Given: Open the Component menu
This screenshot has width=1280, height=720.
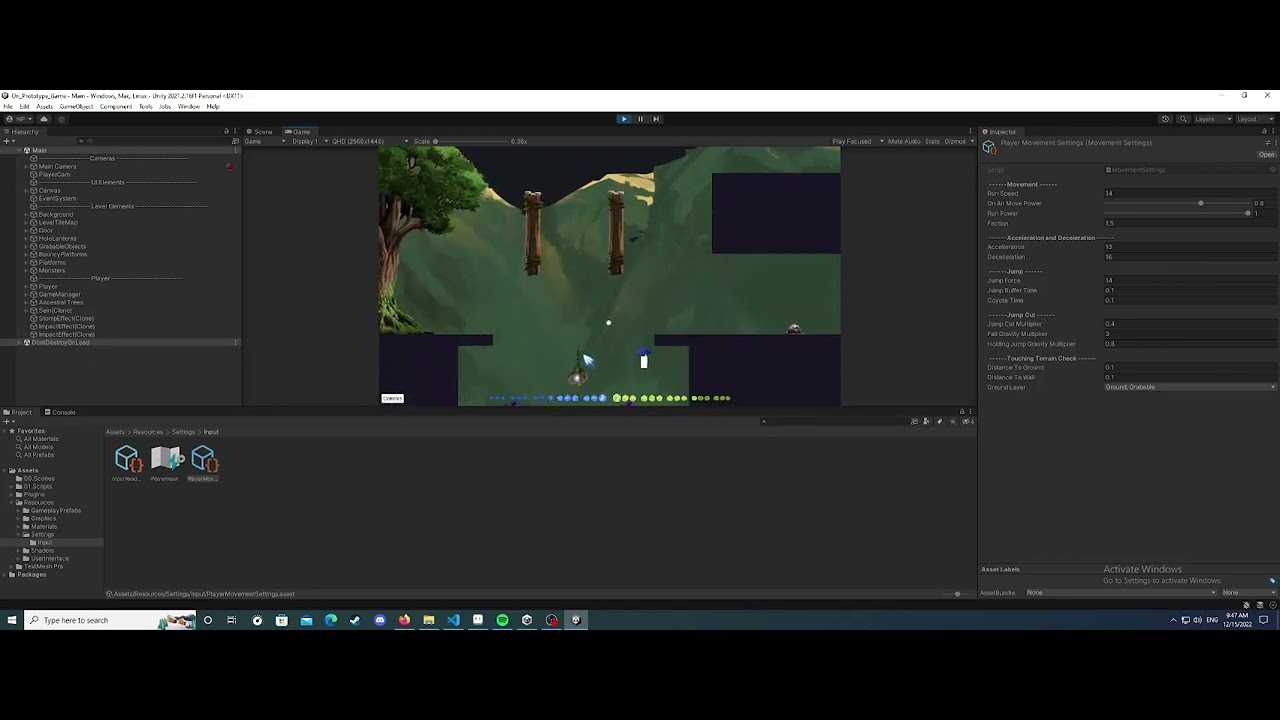Looking at the screenshot, I should [115, 106].
